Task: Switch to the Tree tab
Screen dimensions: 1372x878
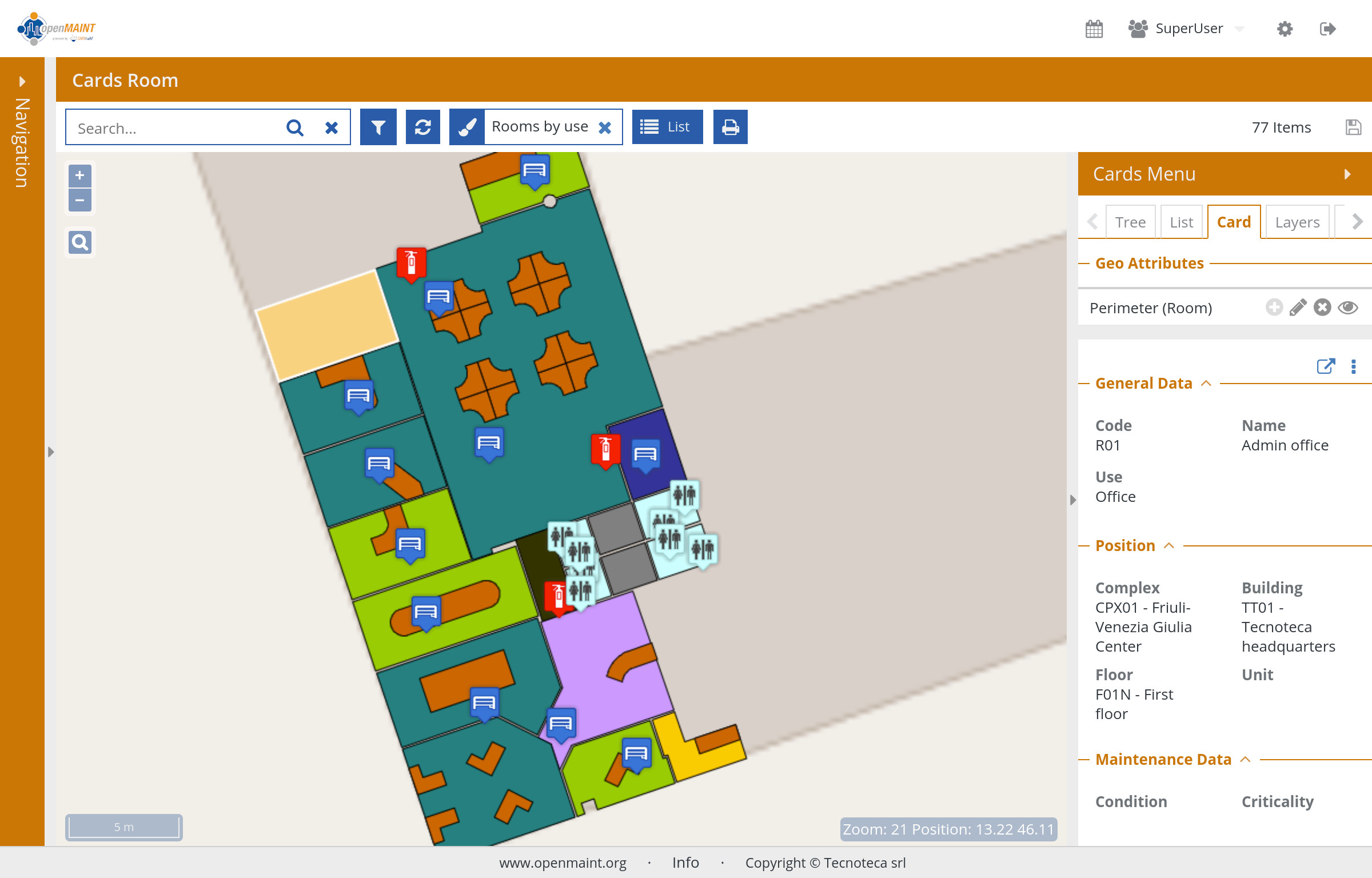Action: coord(1130,222)
